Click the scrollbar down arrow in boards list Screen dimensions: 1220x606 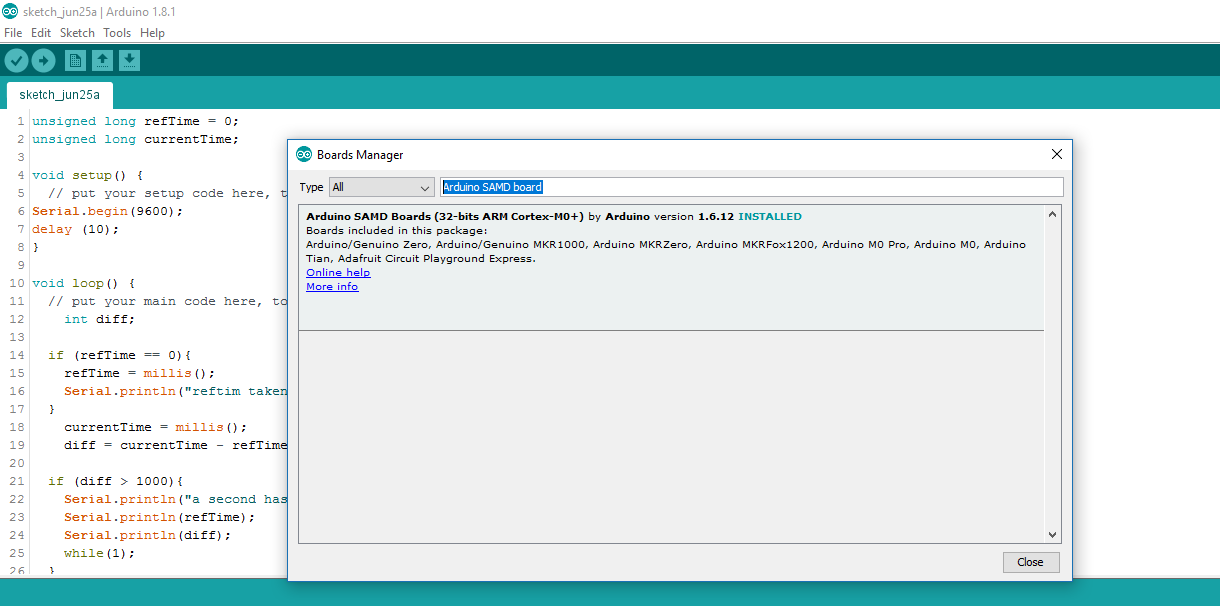[1052, 535]
